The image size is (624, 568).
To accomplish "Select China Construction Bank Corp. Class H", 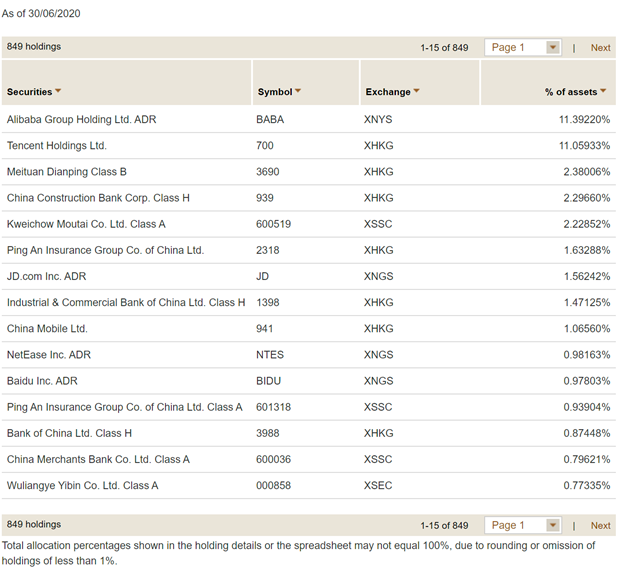I will pyautogui.click(x=98, y=198).
